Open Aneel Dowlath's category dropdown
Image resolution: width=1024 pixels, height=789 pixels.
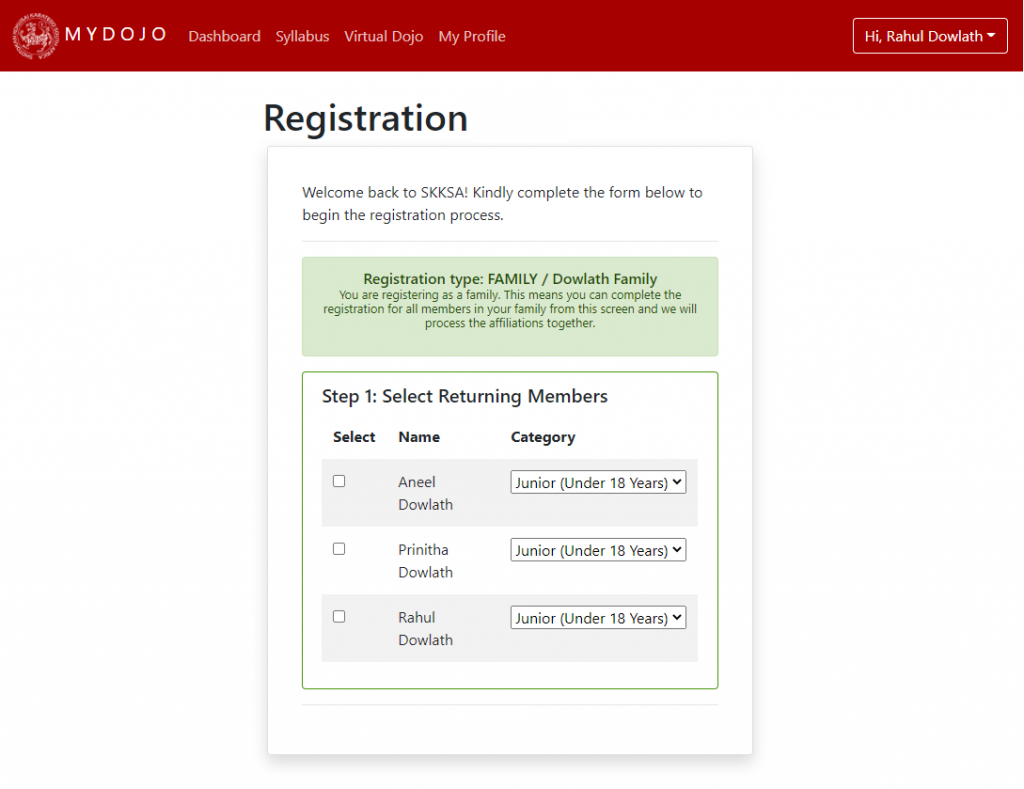[598, 483]
